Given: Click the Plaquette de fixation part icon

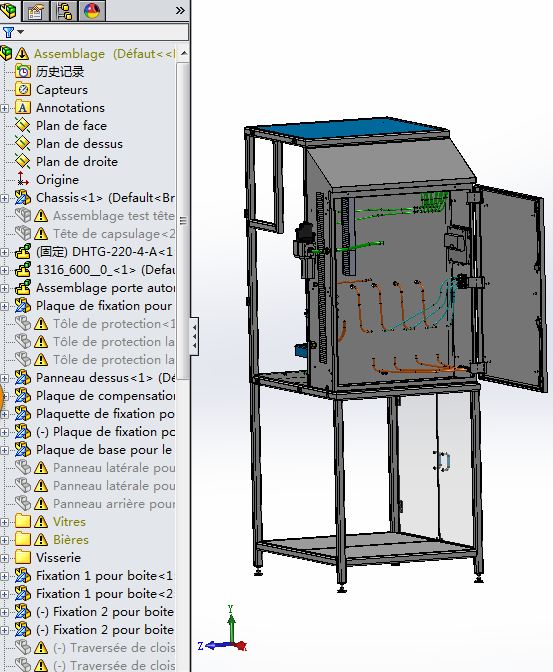Looking at the screenshot, I should pos(23,414).
